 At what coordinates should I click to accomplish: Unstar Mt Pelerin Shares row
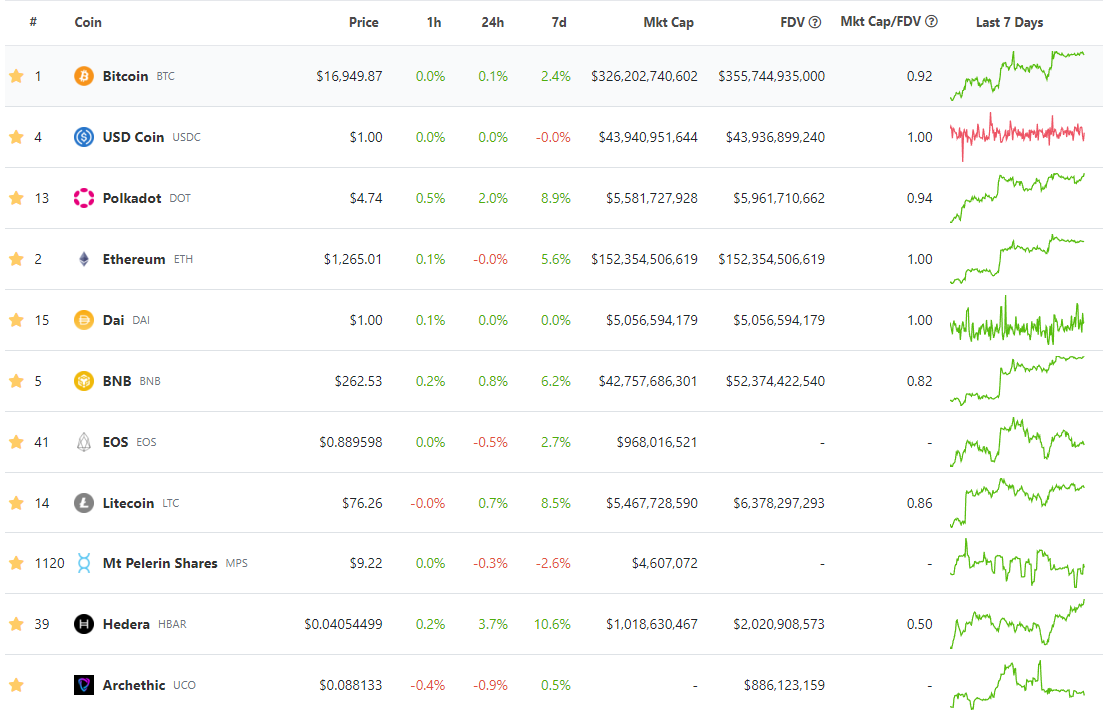click(16, 563)
